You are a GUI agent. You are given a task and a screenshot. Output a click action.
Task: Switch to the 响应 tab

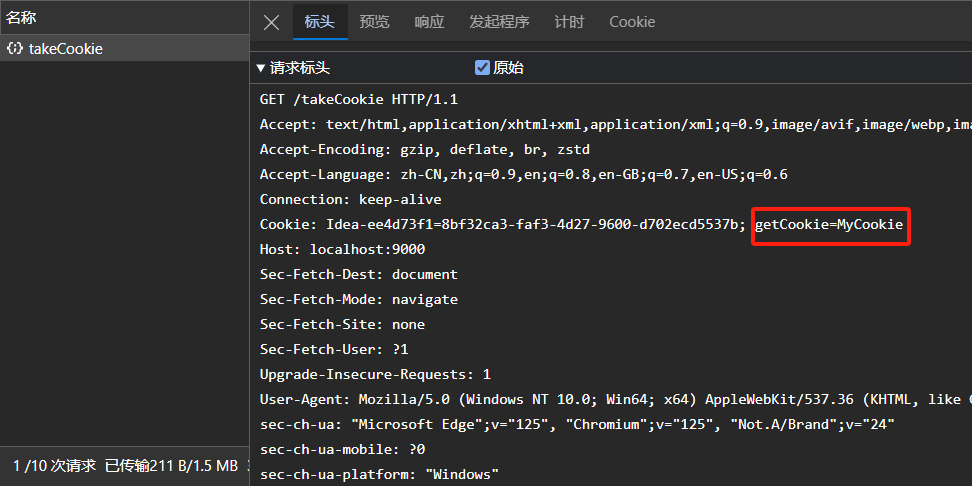click(x=429, y=22)
